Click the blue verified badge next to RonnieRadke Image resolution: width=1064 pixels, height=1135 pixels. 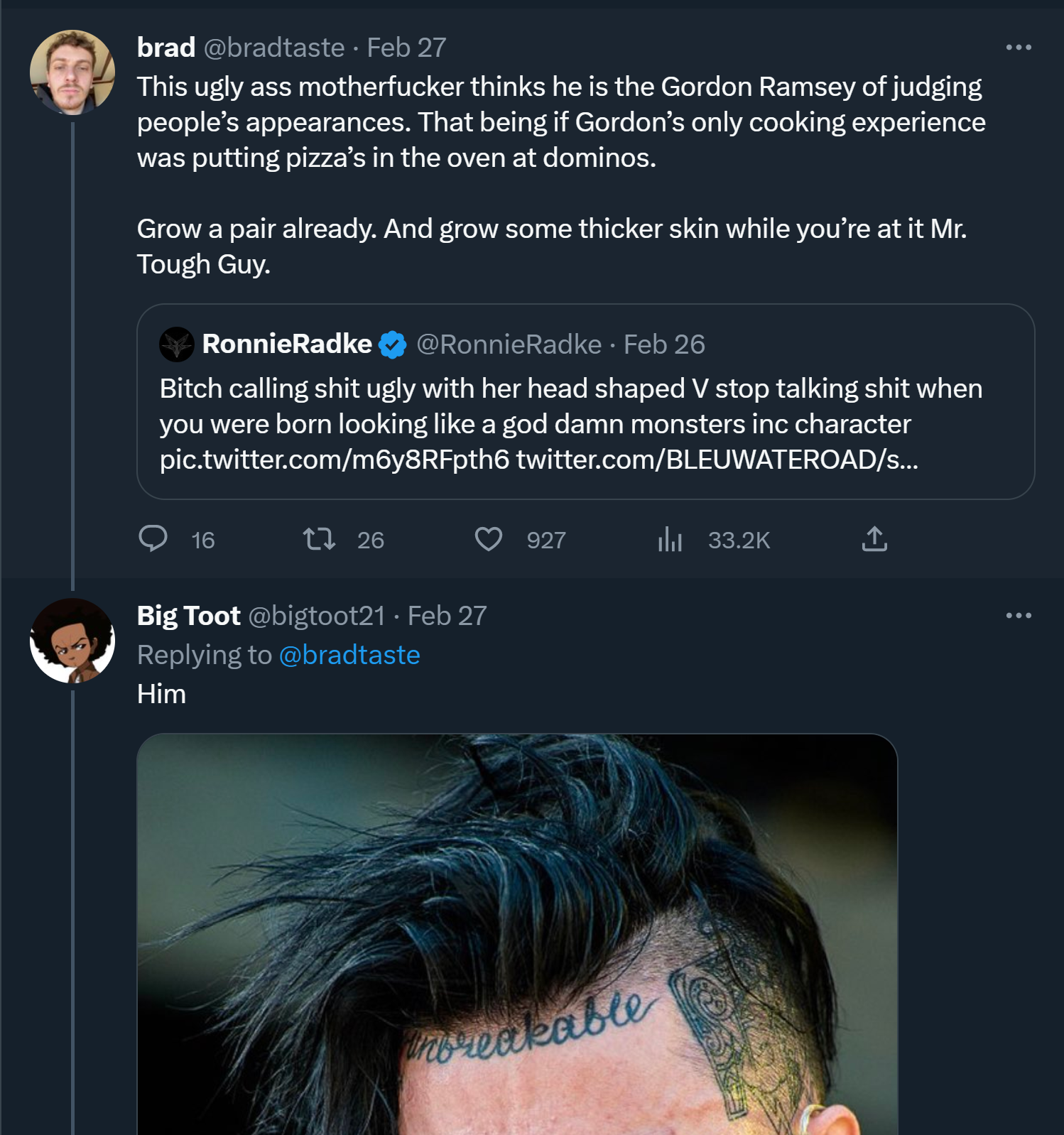click(x=392, y=344)
